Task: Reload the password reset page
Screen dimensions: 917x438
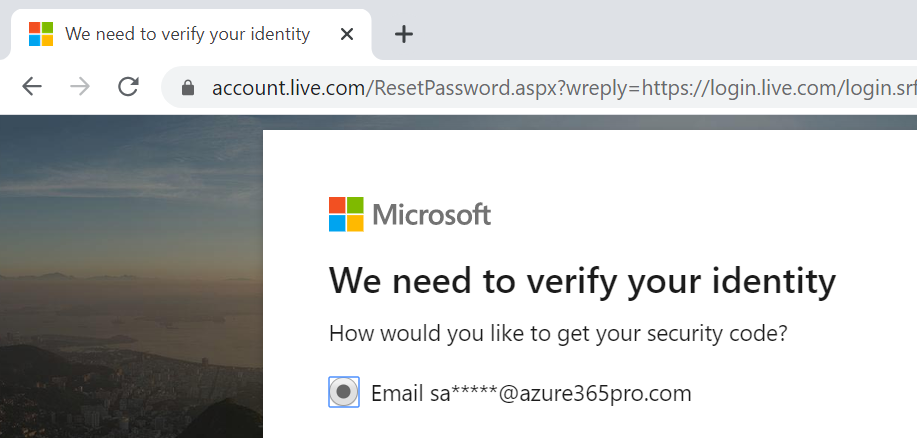Action: [128, 87]
